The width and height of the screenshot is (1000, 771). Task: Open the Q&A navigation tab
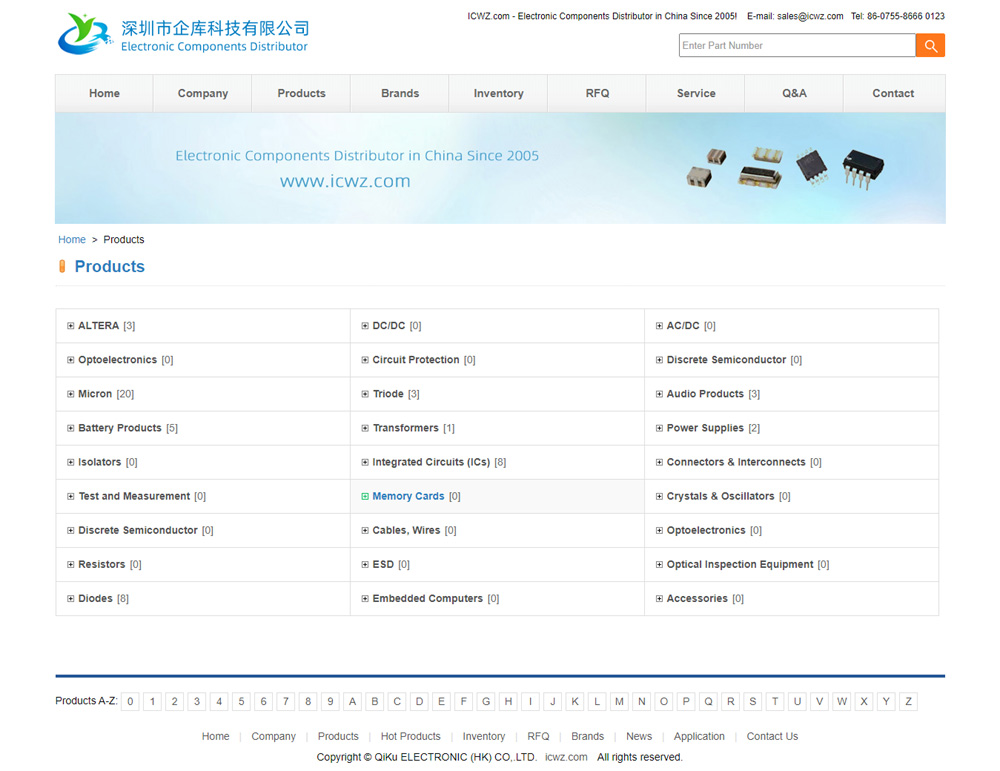[x=794, y=93]
